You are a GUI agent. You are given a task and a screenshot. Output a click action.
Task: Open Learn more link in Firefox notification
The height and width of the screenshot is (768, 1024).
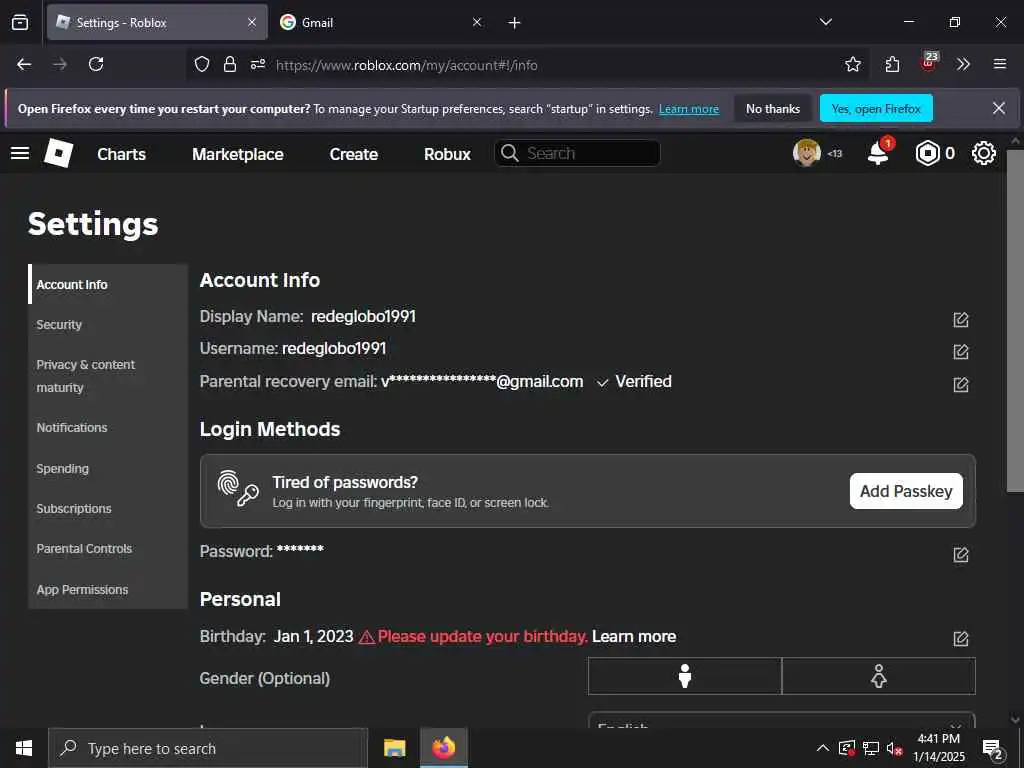688,109
